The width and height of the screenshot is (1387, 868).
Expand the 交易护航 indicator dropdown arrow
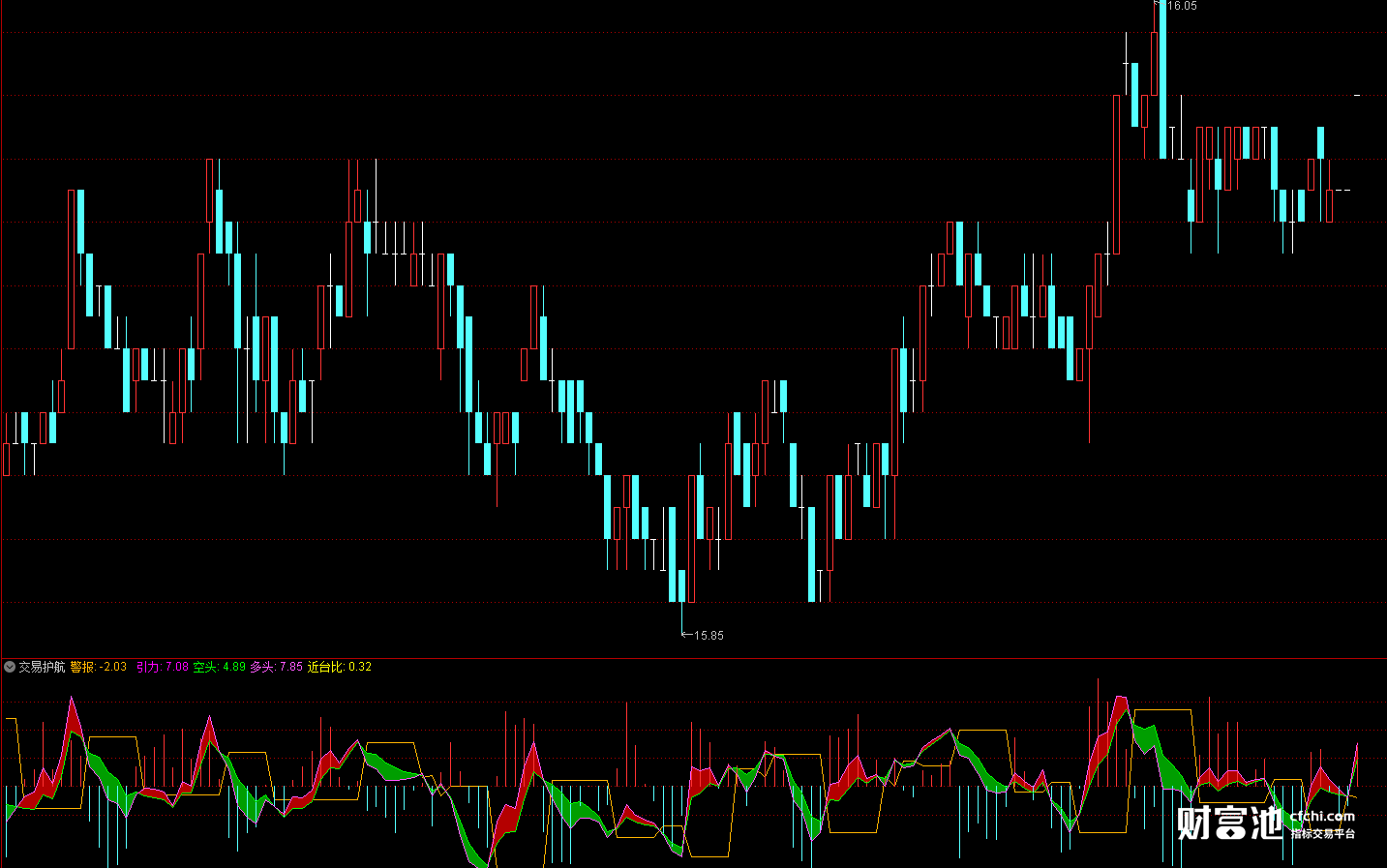click(x=10, y=667)
